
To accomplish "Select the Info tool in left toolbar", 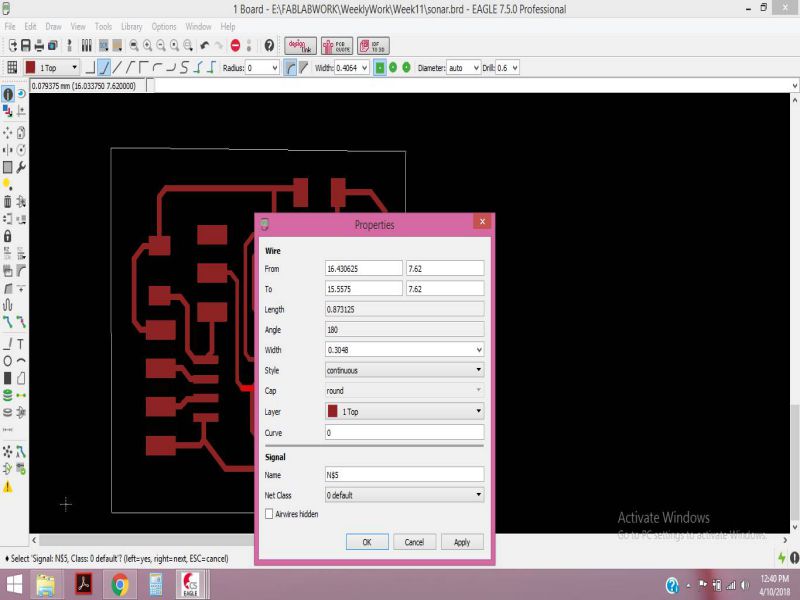I will (8, 94).
